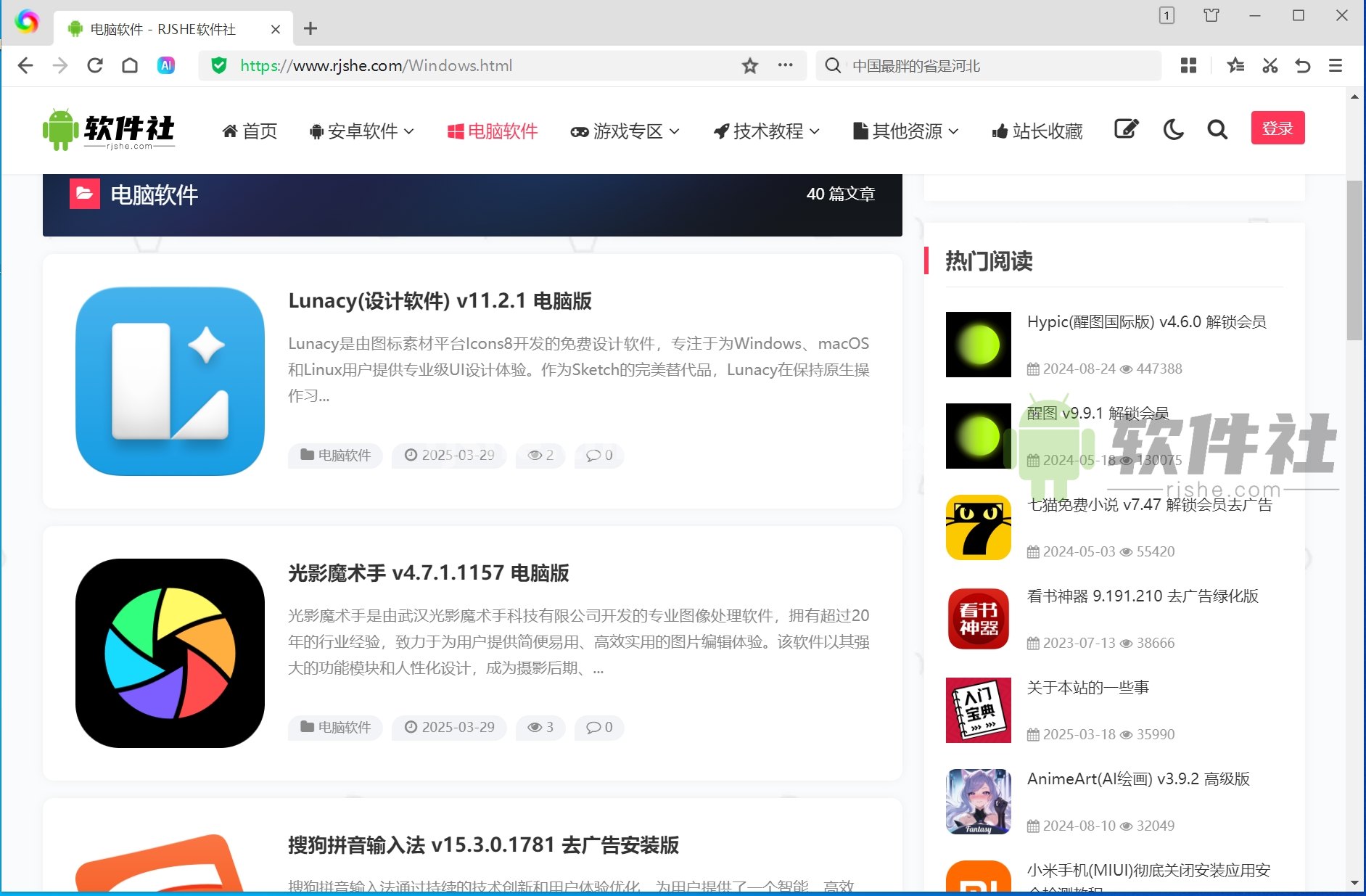This screenshot has width=1366, height=896.
Task: Click the shirt skin icon in title bar
Action: tap(1211, 15)
